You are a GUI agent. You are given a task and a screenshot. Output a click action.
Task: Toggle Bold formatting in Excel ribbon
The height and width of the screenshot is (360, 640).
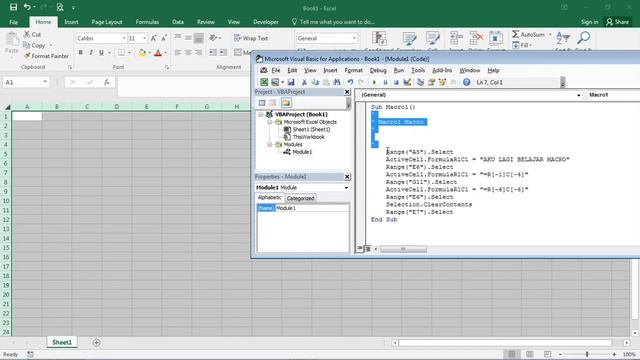(x=80, y=53)
